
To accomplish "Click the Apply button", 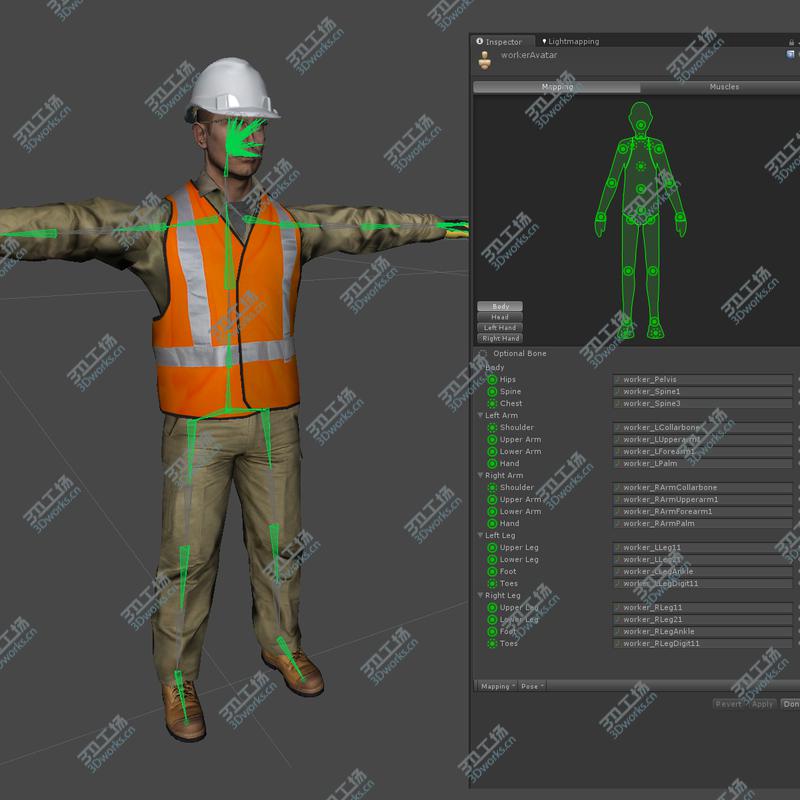I will [762, 704].
